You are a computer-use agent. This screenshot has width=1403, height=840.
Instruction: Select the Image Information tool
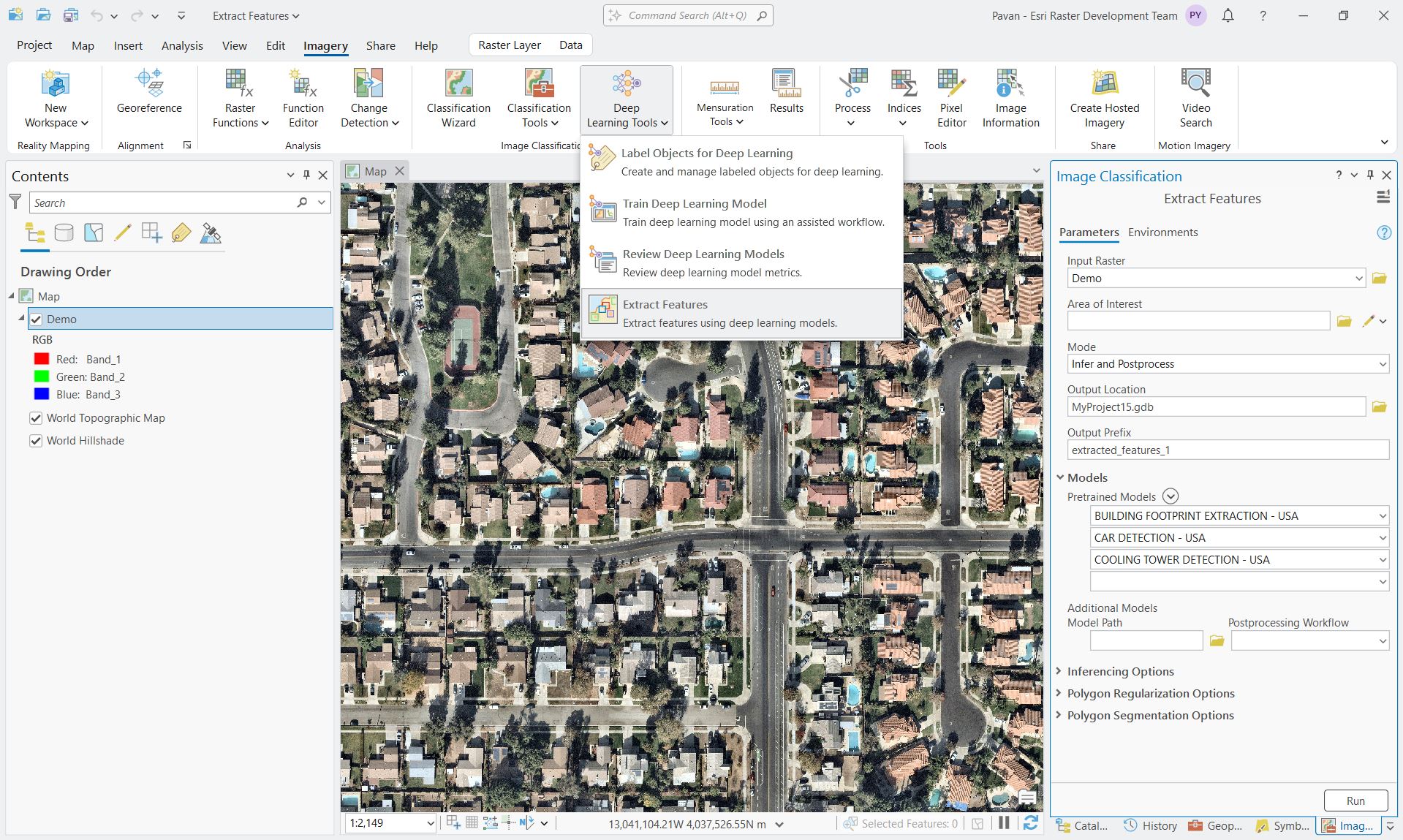click(1010, 95)
